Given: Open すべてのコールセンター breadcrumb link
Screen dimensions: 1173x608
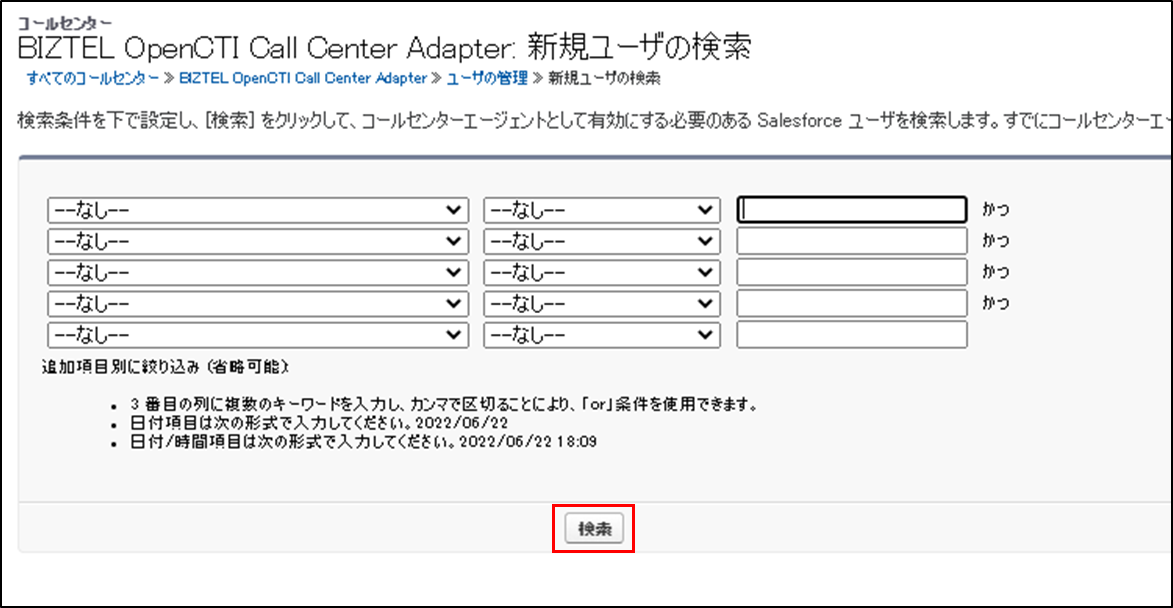Looking at the screenshot, I should [x=93, y=78].
